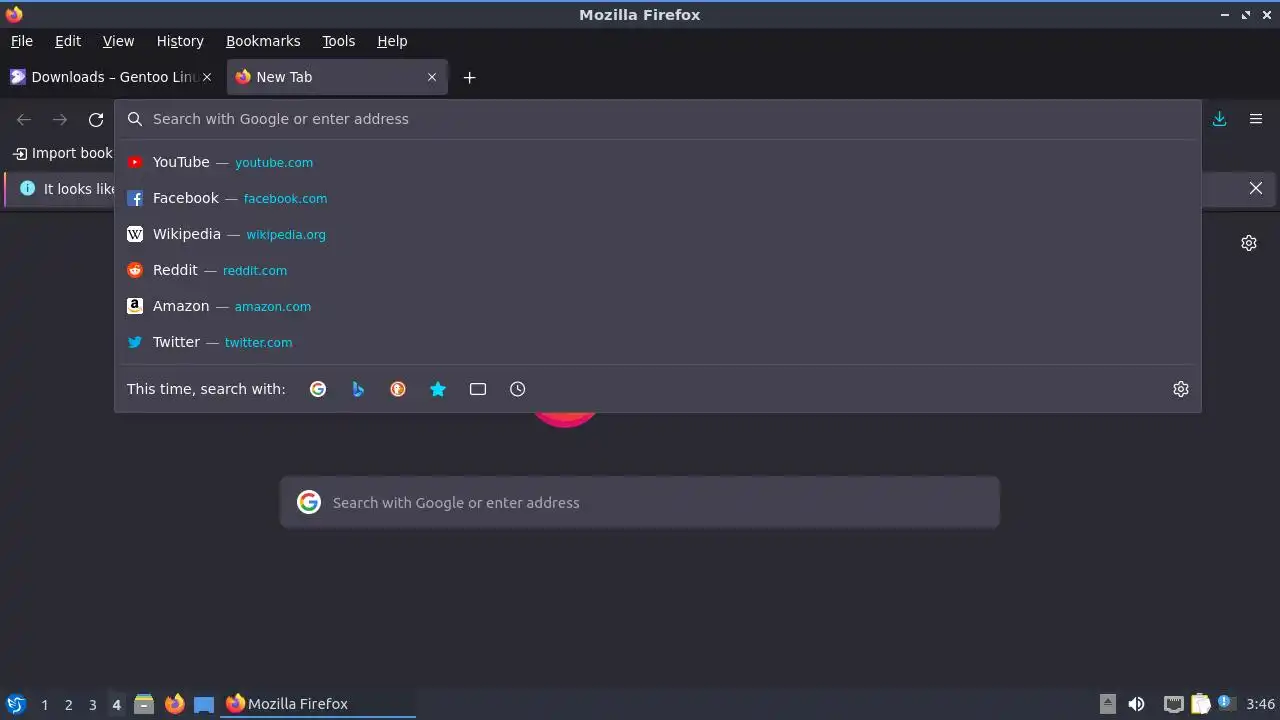Screen dimensions: 1280x720
Task: Click the network status tray icon
Action: coord(1174,704)
